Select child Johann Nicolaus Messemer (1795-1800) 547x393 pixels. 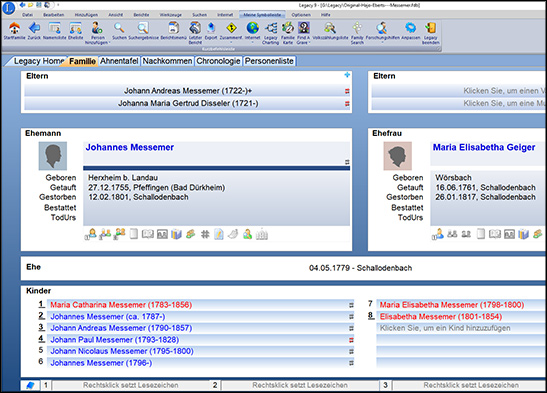201,351
